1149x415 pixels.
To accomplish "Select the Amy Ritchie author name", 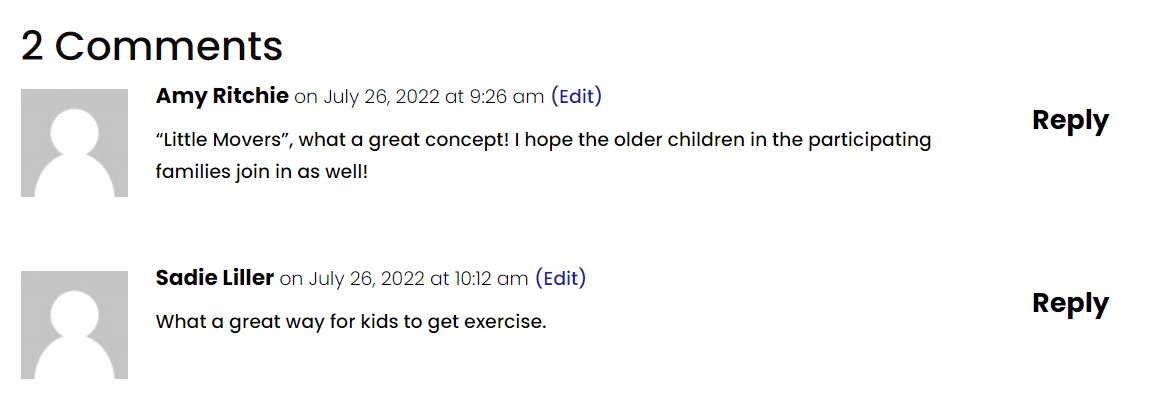I will [x=222, y=96].
